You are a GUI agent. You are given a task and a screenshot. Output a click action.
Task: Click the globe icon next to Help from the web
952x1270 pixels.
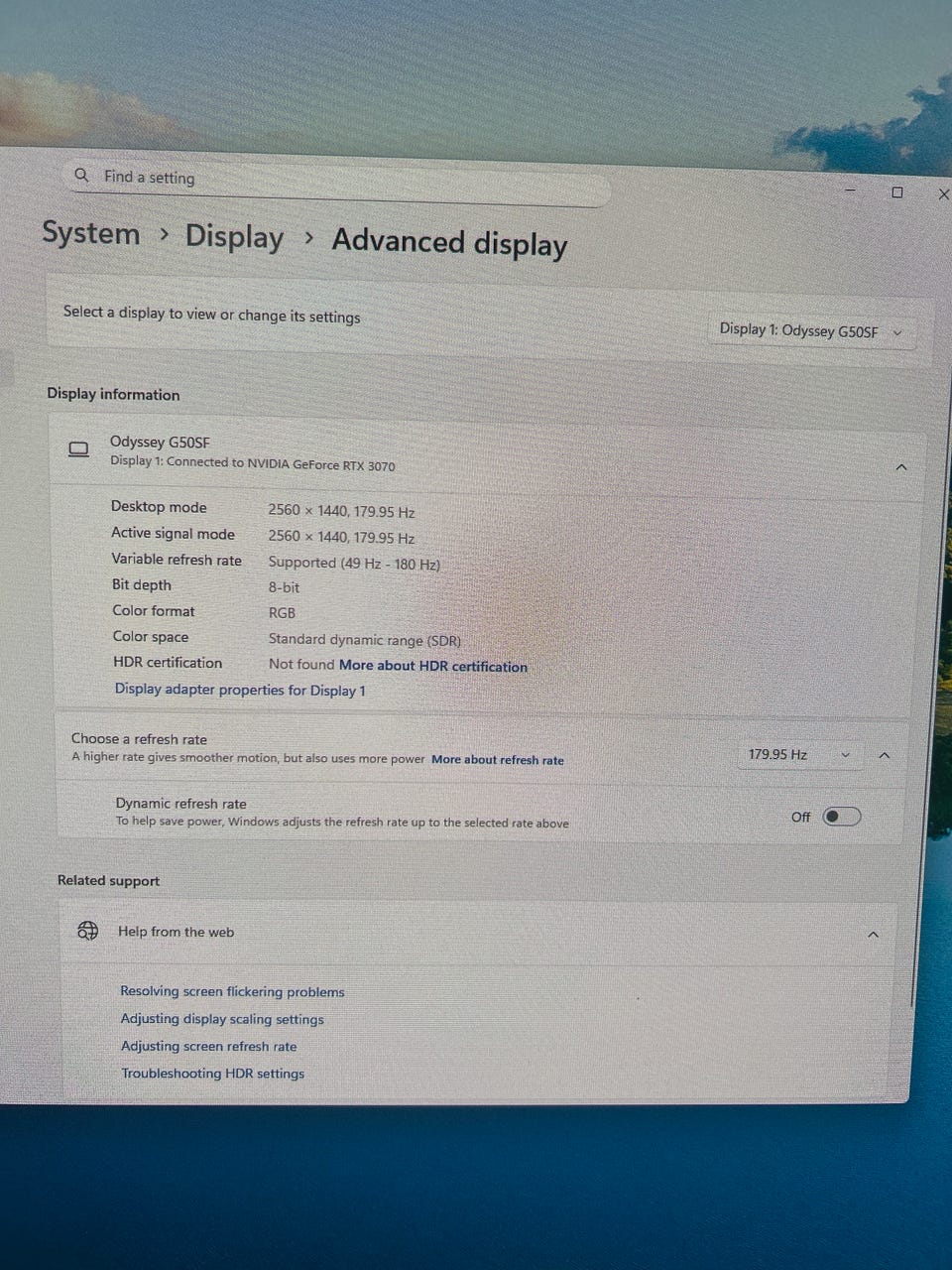[88, 930]
